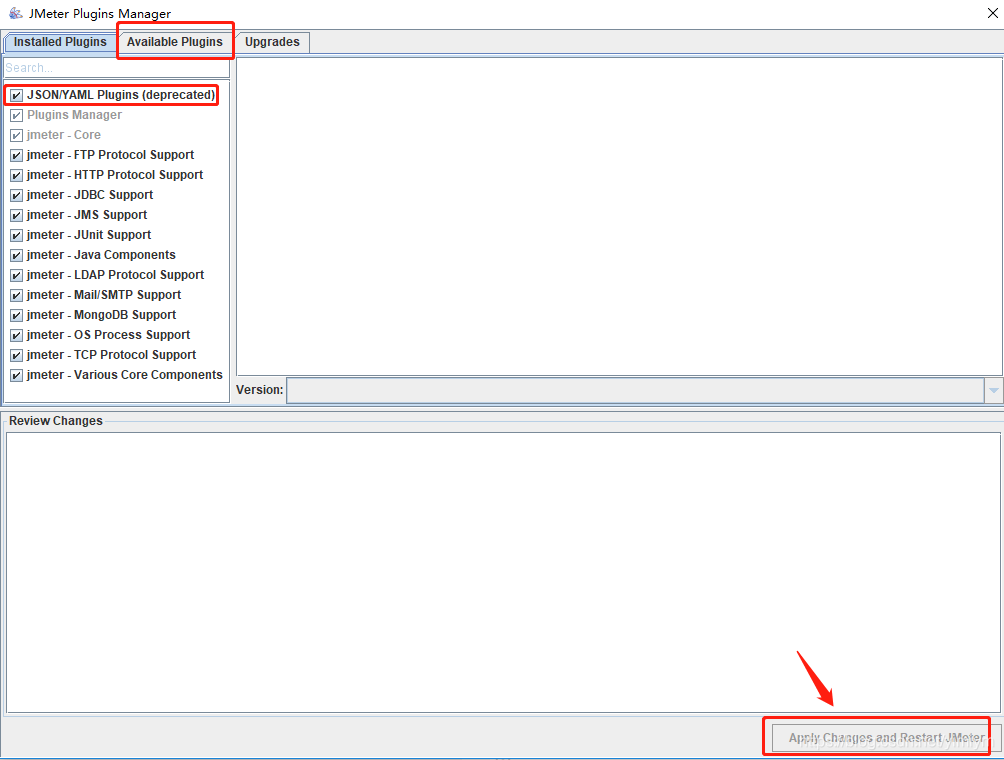Open the Version dropdown arrow
Viewport: 1004px width, 760px height.
(993, 391)
